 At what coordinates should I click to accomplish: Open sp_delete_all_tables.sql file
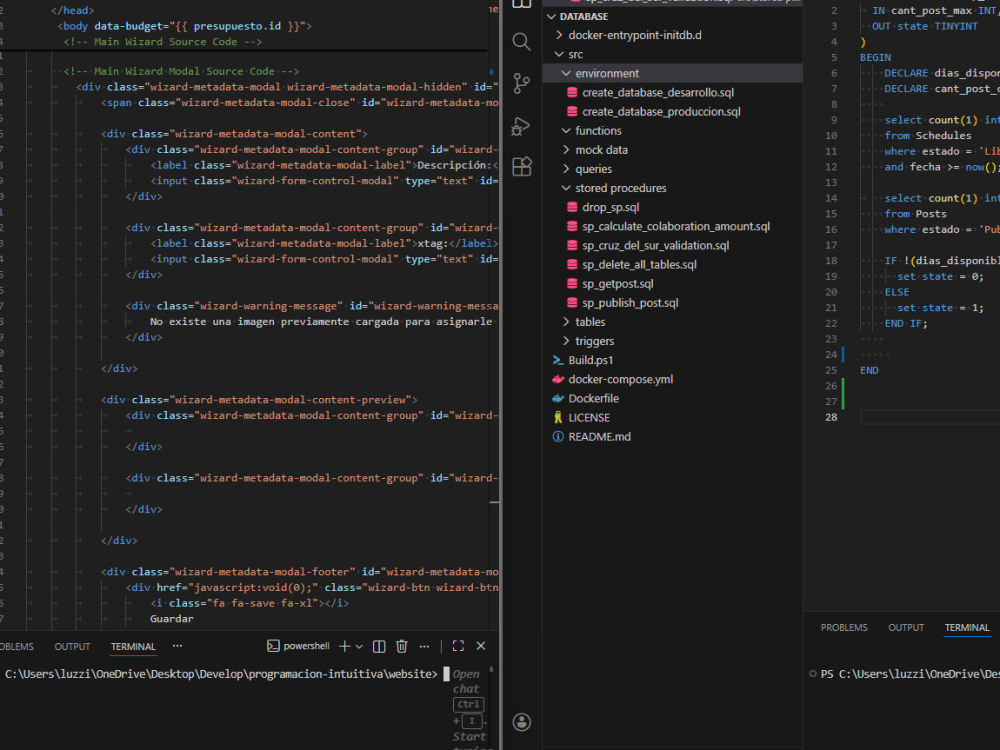coord(639,265)
